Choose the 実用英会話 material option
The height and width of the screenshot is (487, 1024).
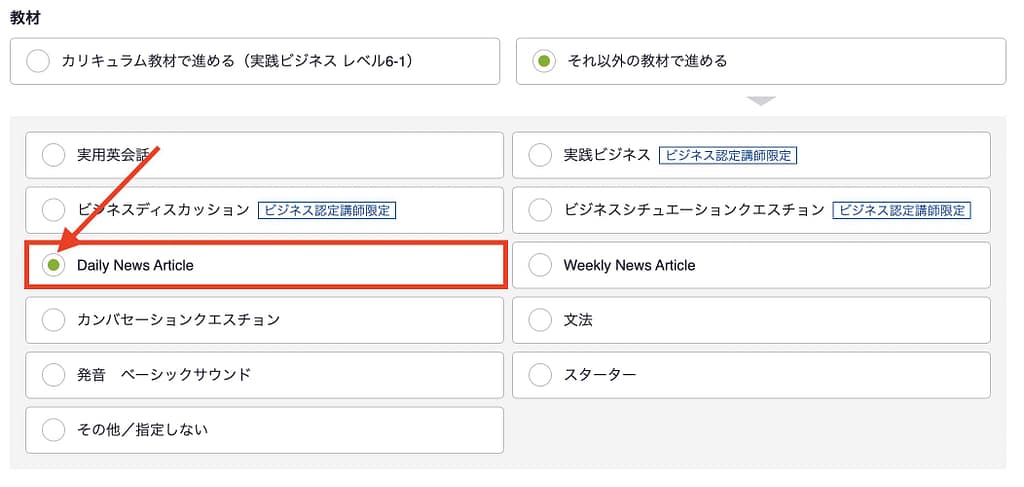tap(53, 155)
